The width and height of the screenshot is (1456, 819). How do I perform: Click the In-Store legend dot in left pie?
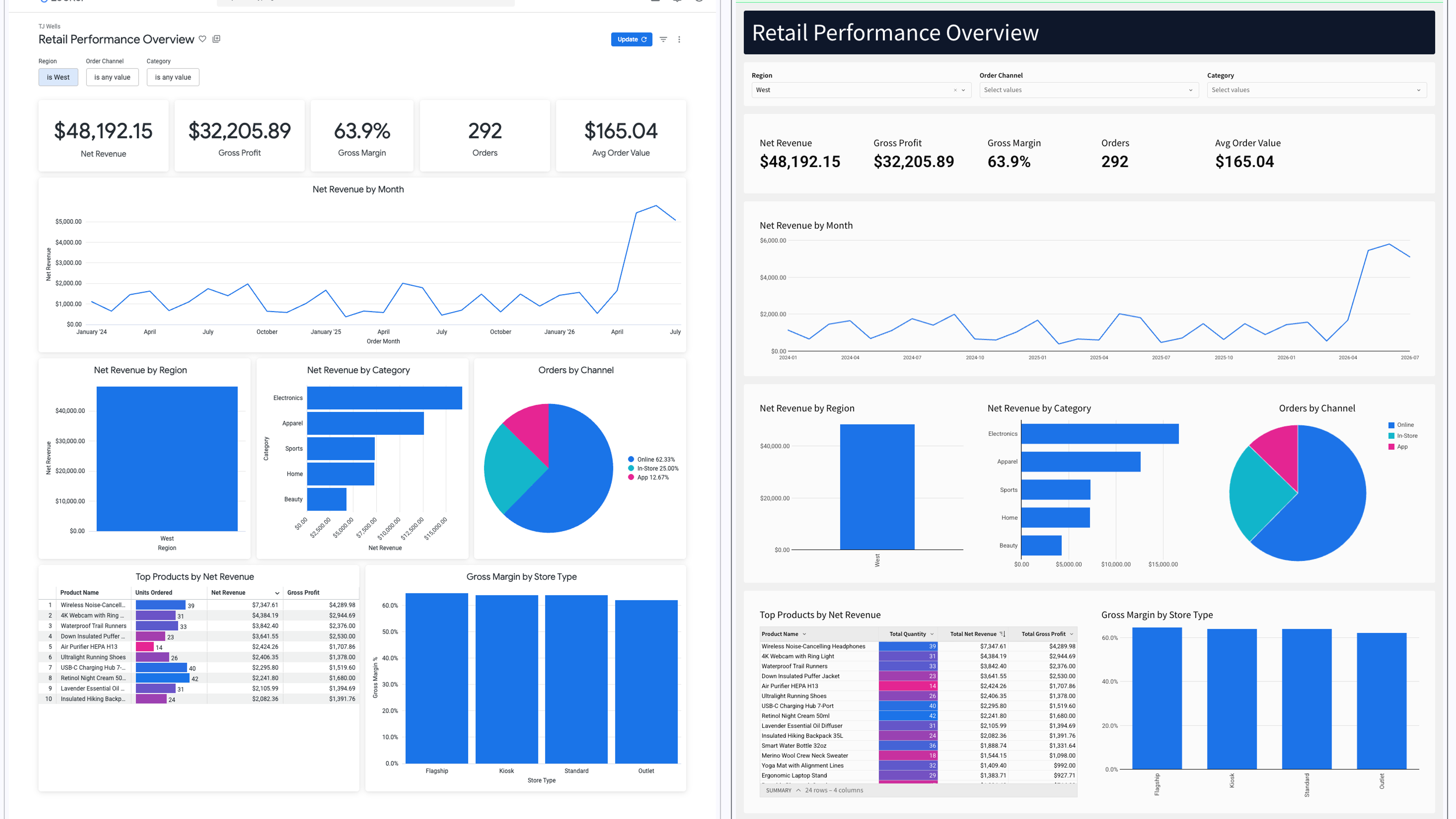(x=631, y=469)
